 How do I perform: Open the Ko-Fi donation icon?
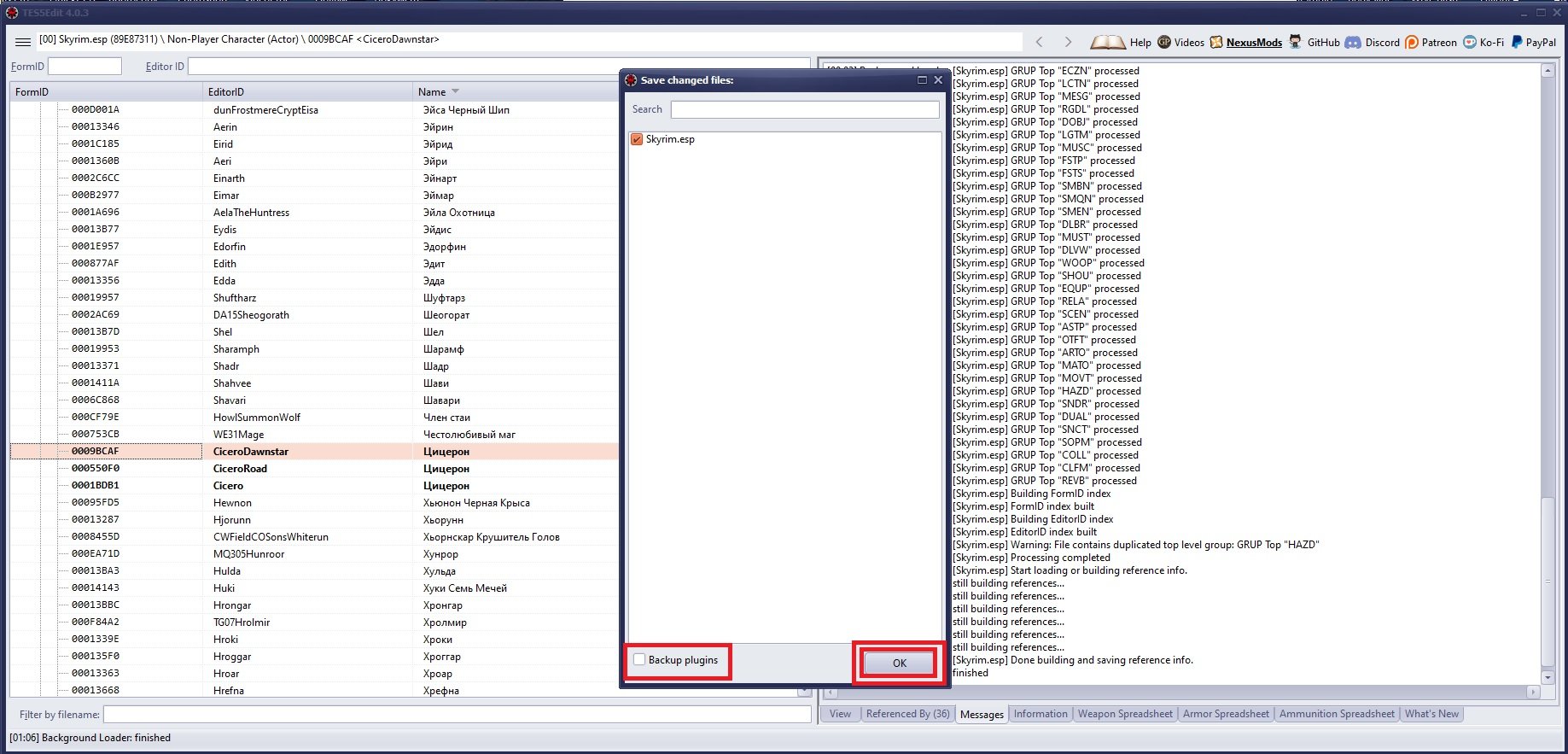click(x=1469, y=42)
